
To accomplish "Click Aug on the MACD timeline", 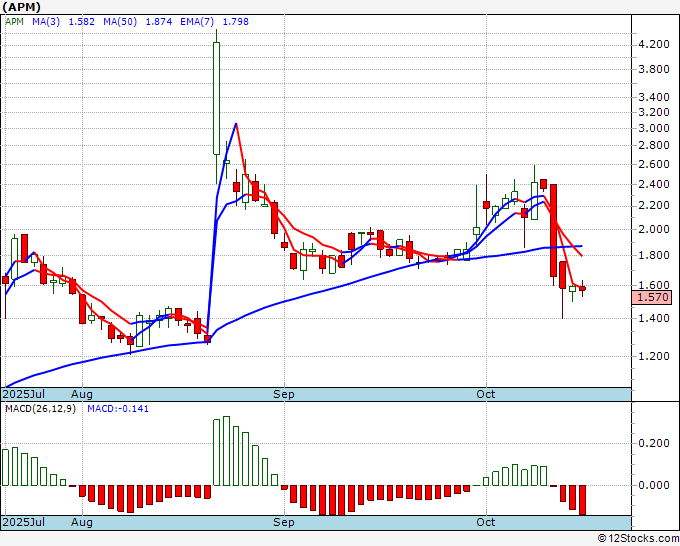I will click(82, 522).
